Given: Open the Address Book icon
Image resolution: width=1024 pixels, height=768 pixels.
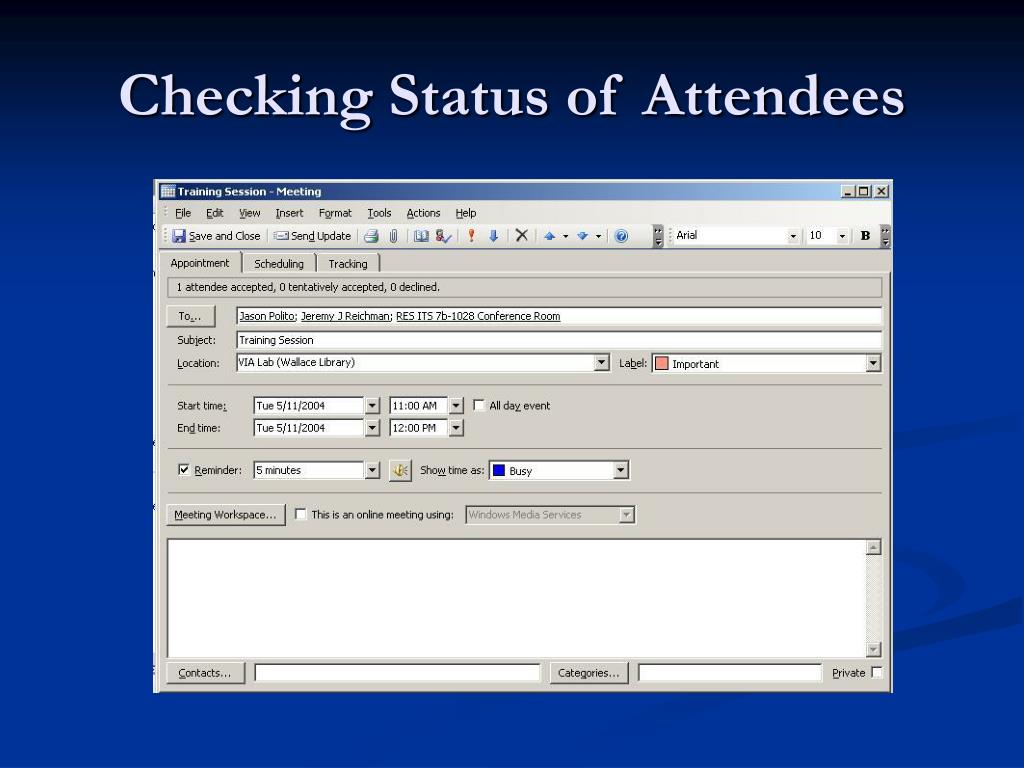Looking at the screenshot, I should pos(421,236).
